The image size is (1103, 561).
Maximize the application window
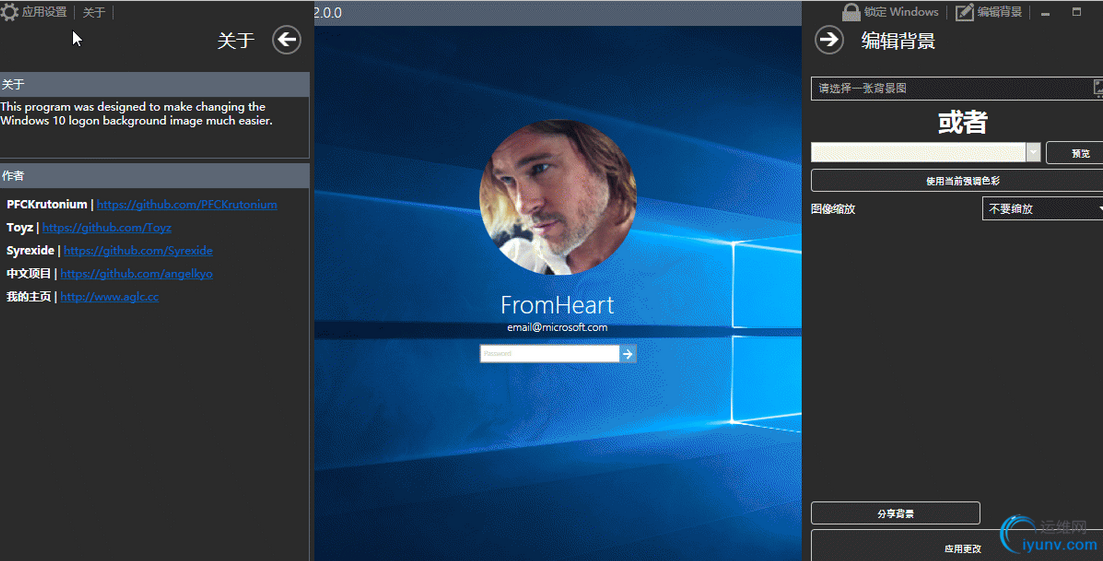click(1076, 12)
